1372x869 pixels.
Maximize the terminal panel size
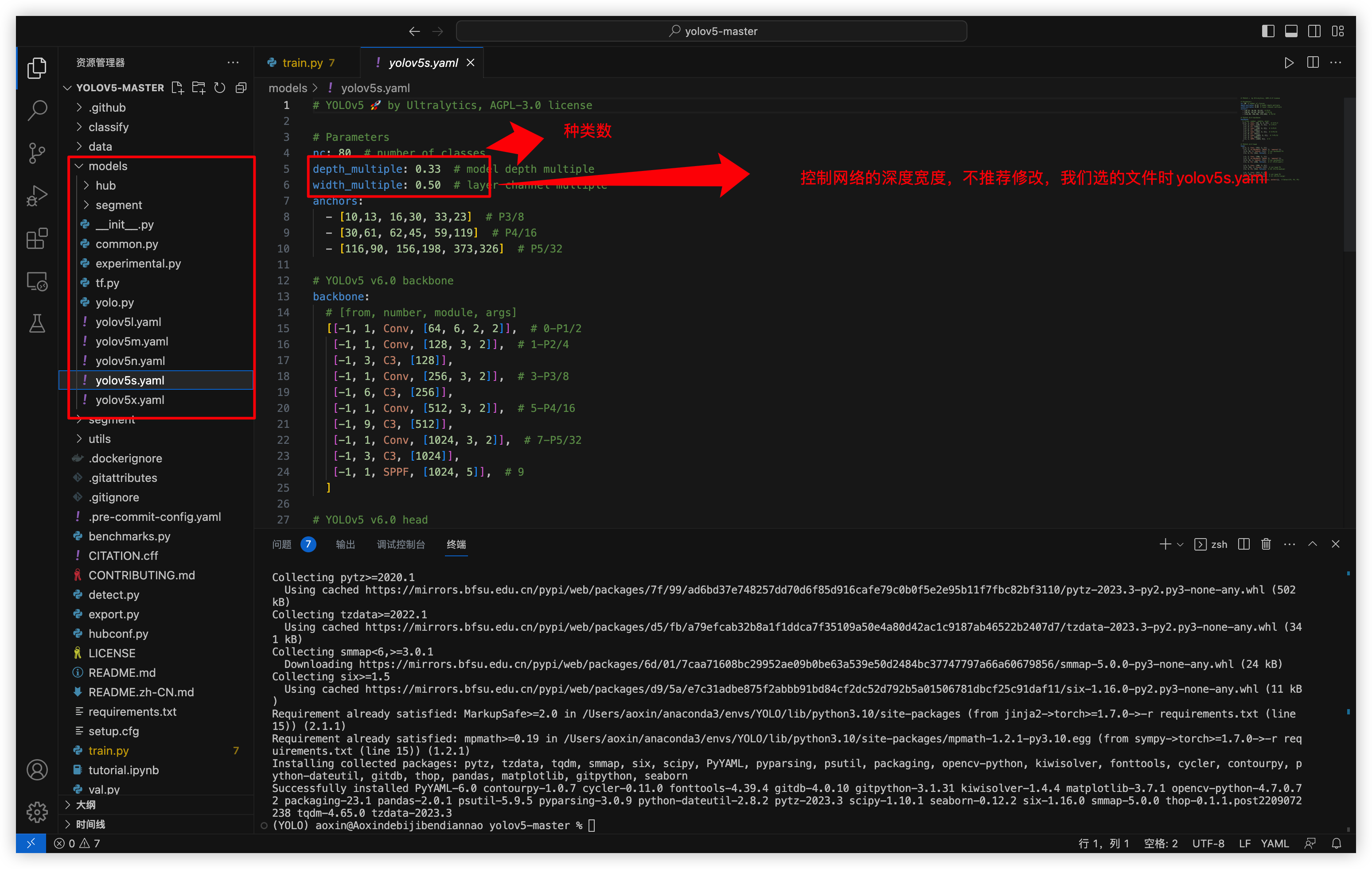[x=1313, y=544]
